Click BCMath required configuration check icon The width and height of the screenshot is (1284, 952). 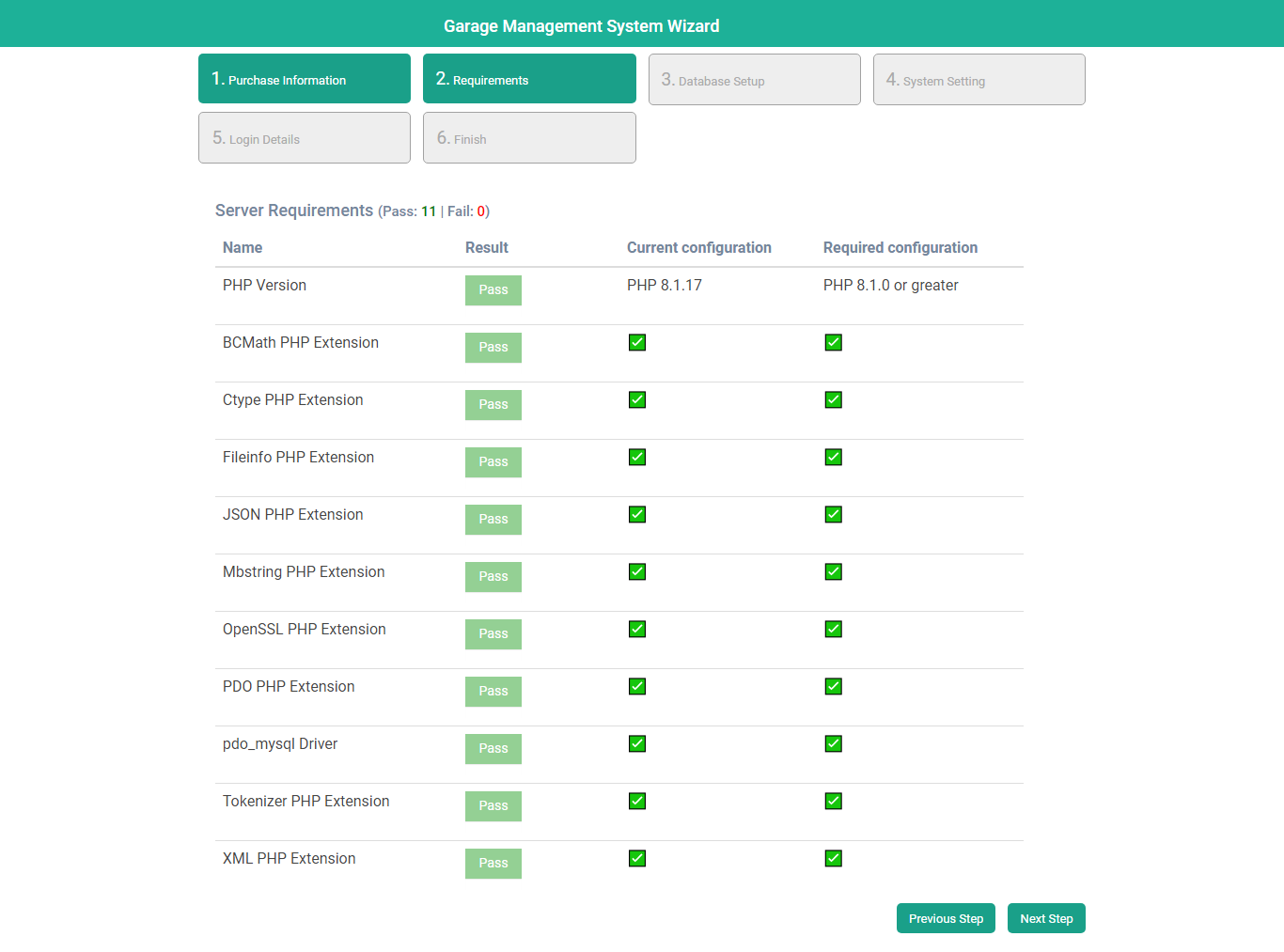click(834, 342)
